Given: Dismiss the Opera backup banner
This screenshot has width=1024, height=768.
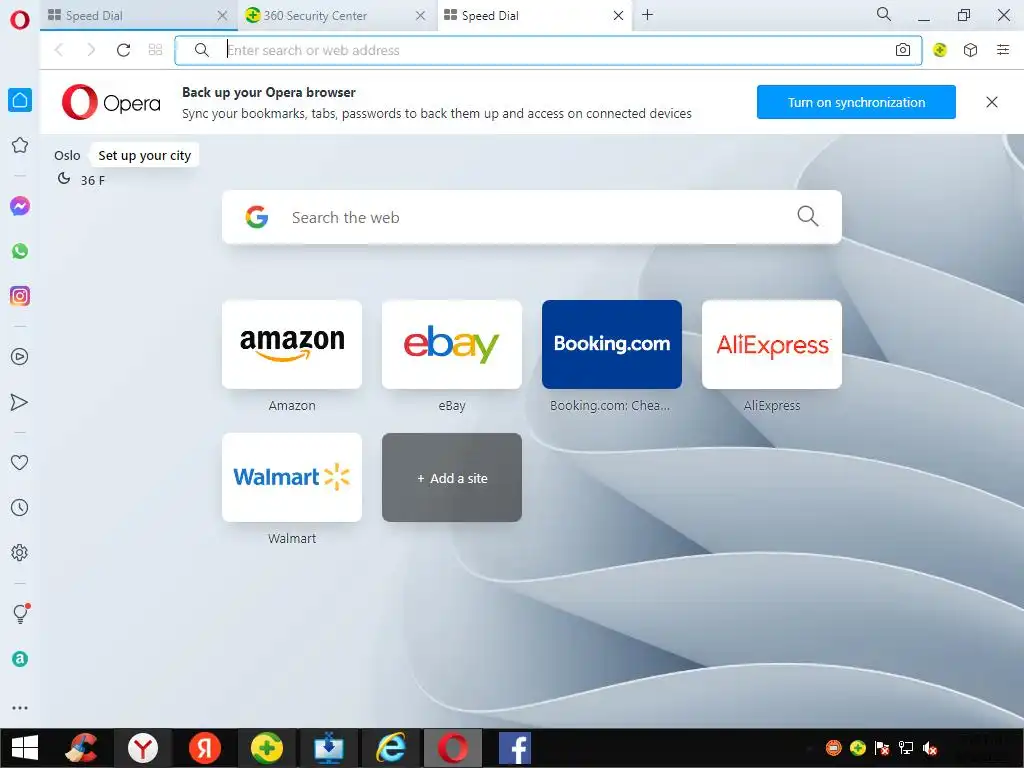Looking at the screenshot, I should tap(991, 102).
